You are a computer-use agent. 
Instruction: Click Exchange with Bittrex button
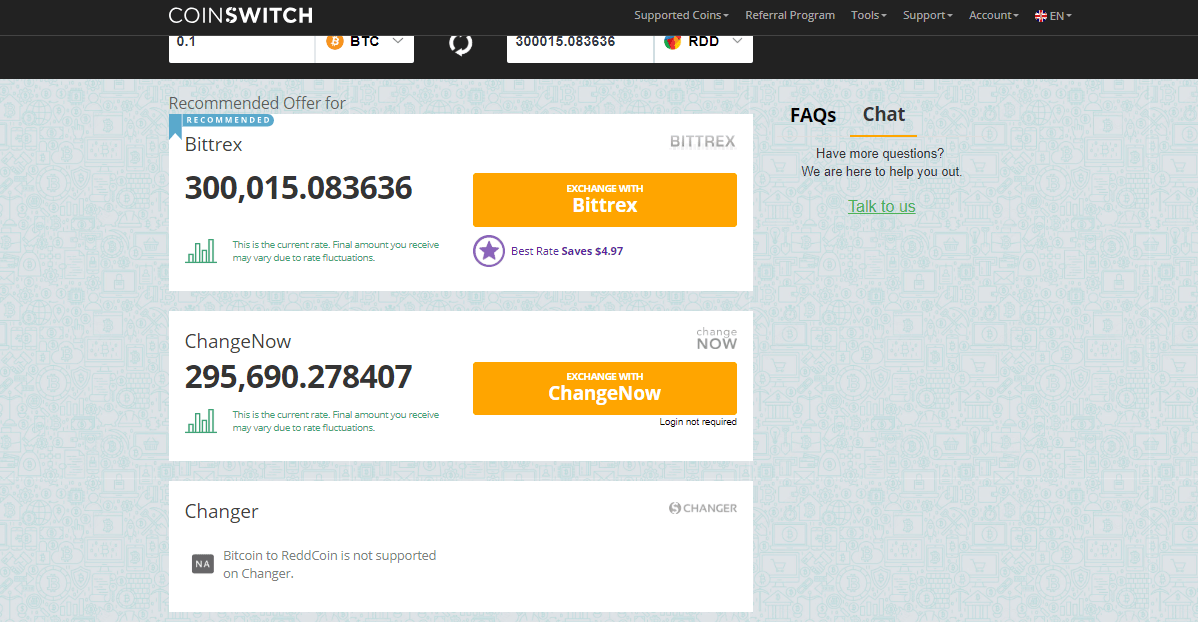click(605, 199)
